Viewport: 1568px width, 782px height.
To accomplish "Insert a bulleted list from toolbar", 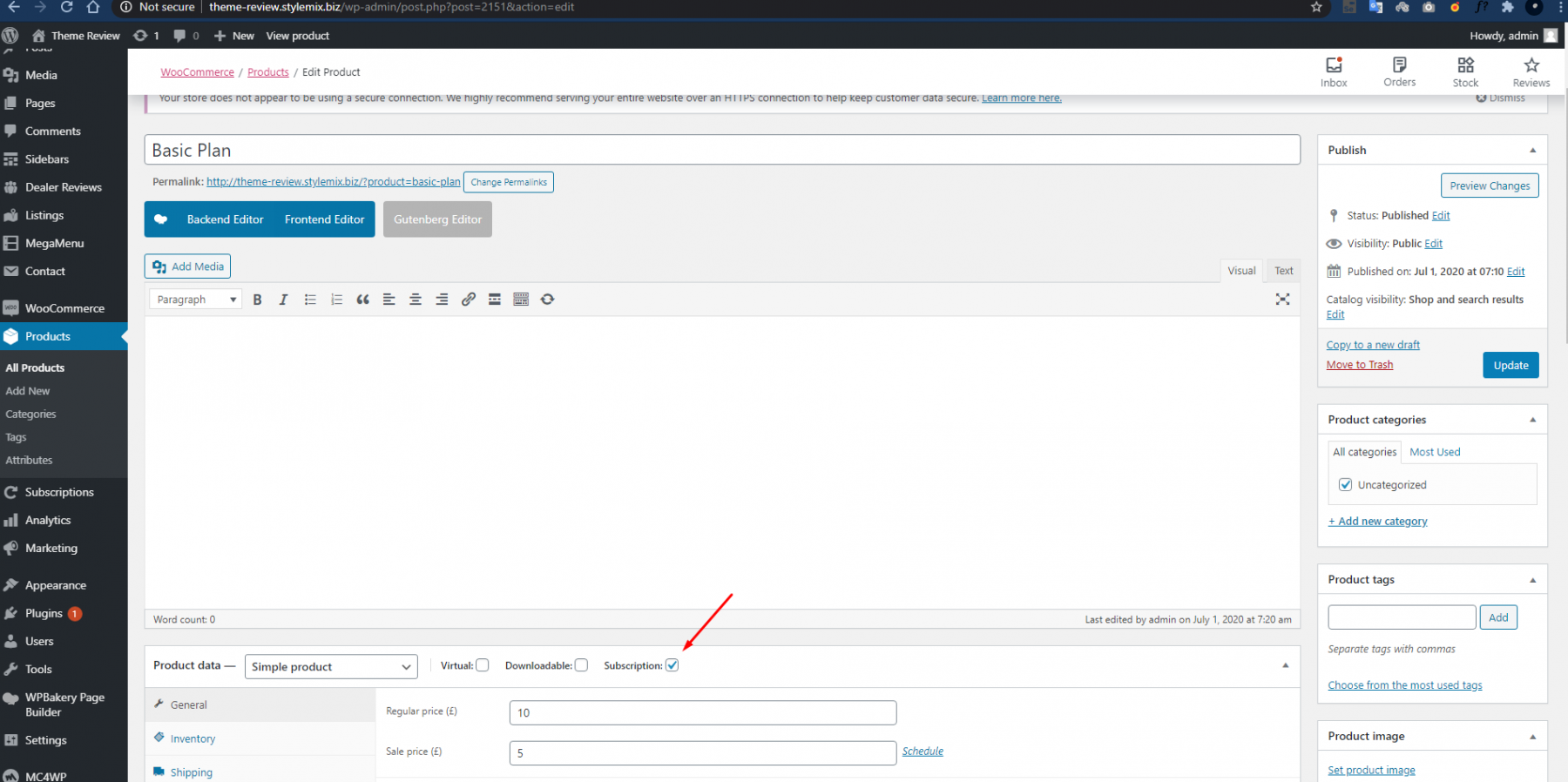I will click(310, 300).
